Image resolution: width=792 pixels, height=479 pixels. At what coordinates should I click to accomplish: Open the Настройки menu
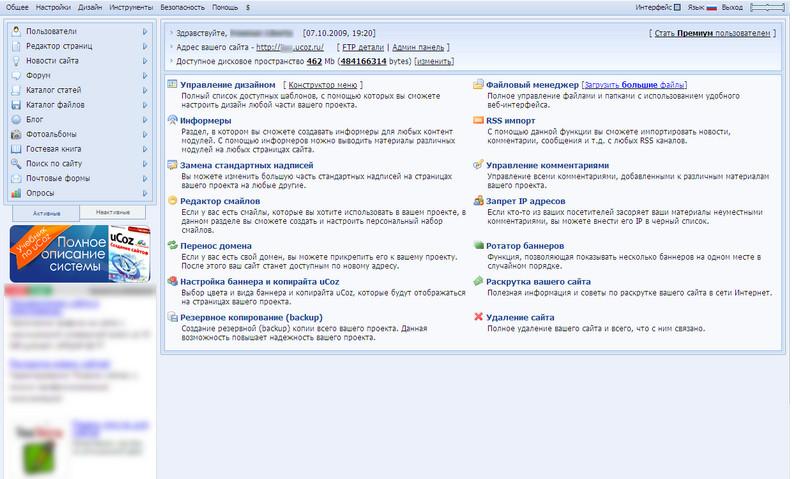point(53,8)
